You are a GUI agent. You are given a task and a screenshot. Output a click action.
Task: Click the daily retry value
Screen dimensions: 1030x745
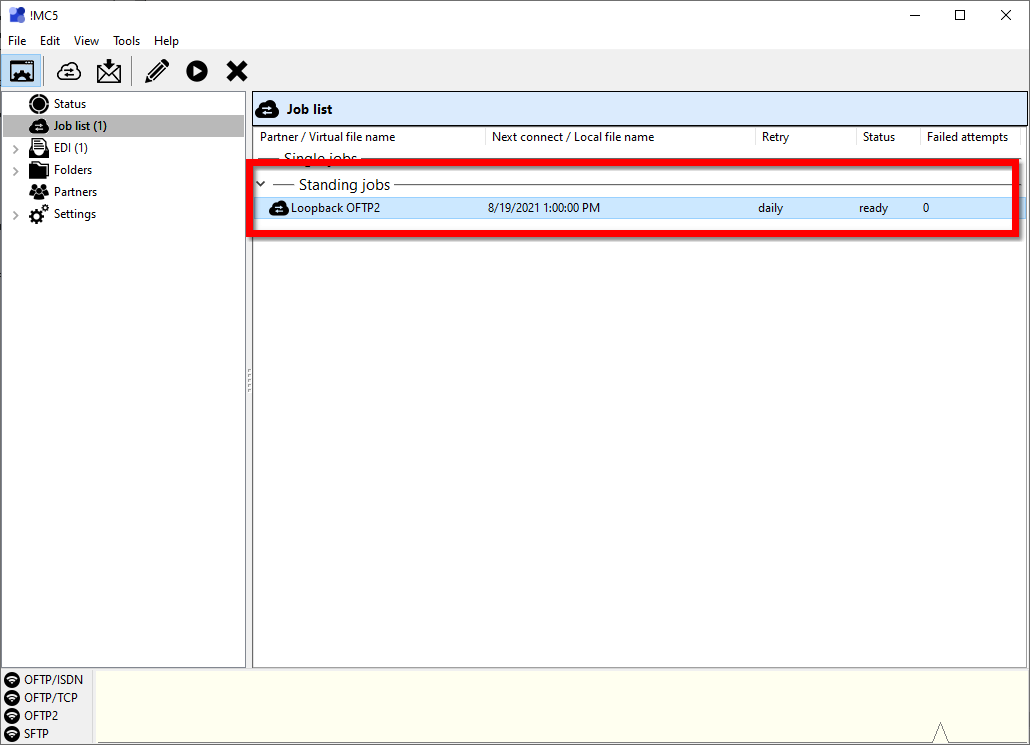point(771,208)
